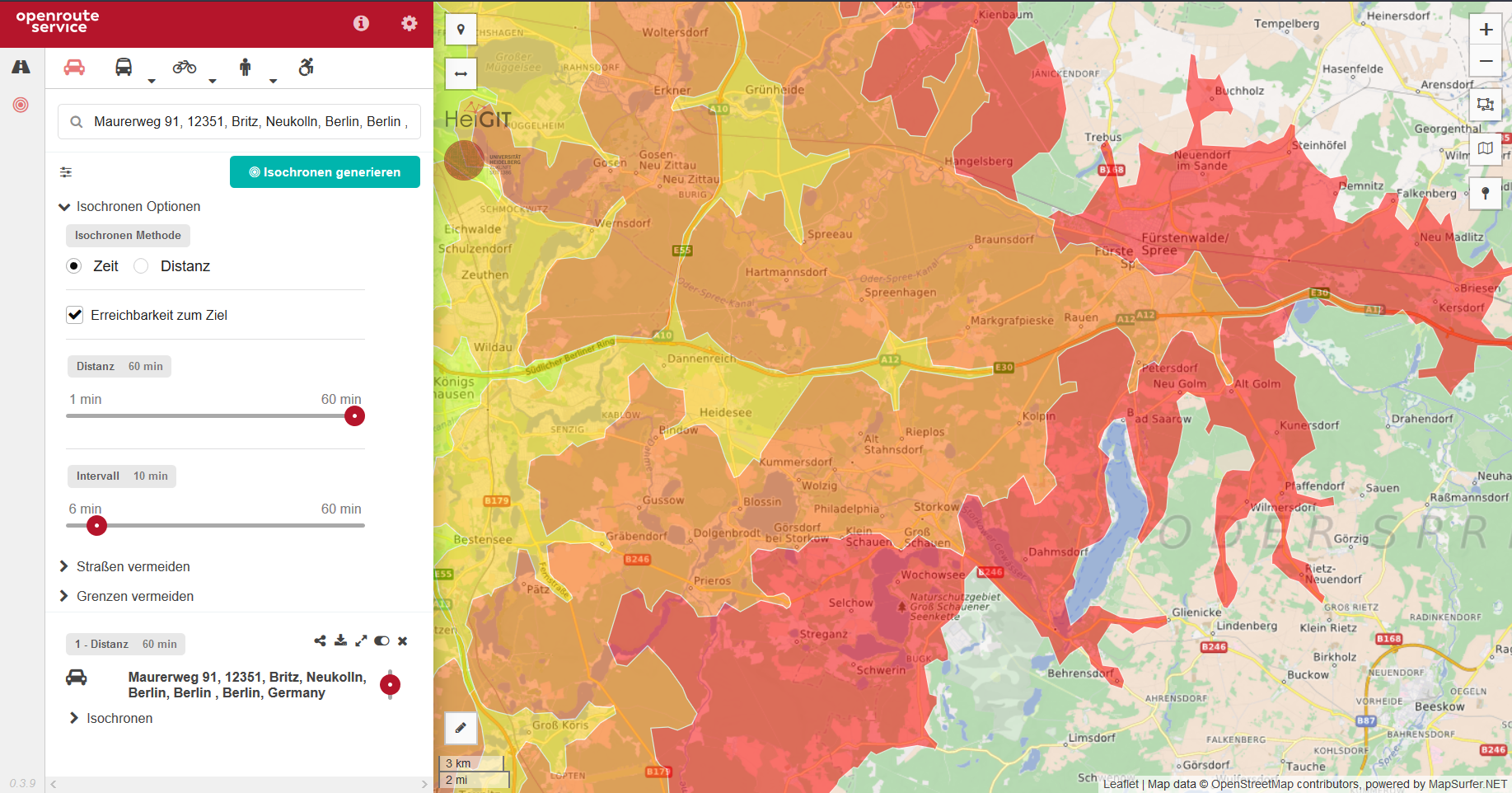Uncheck Erreichbarkeit zum Ziel checkbox
This screenshot has height=793, width=1512.
[x=75, y=315]
